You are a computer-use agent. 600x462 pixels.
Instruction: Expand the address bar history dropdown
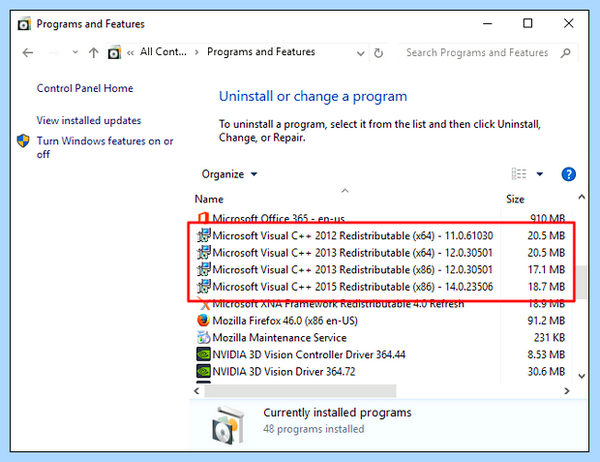point(360,53)
